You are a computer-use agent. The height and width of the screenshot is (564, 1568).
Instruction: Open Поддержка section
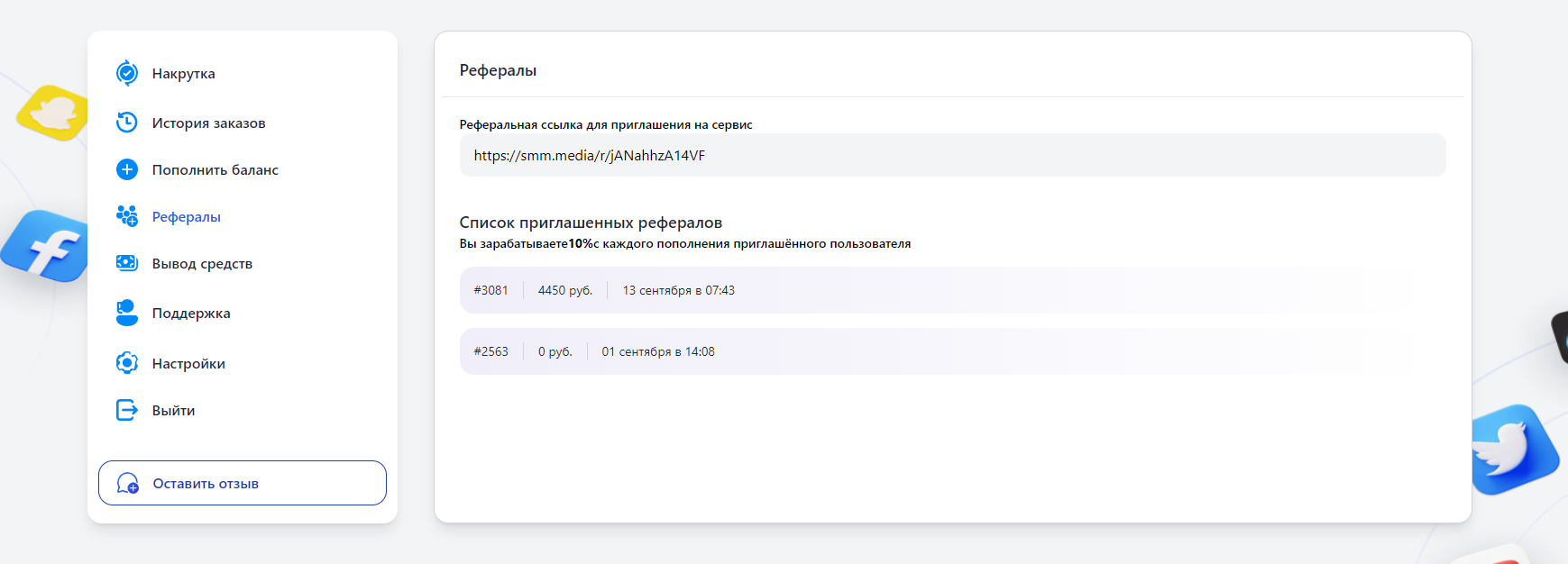tap(191, 314)
